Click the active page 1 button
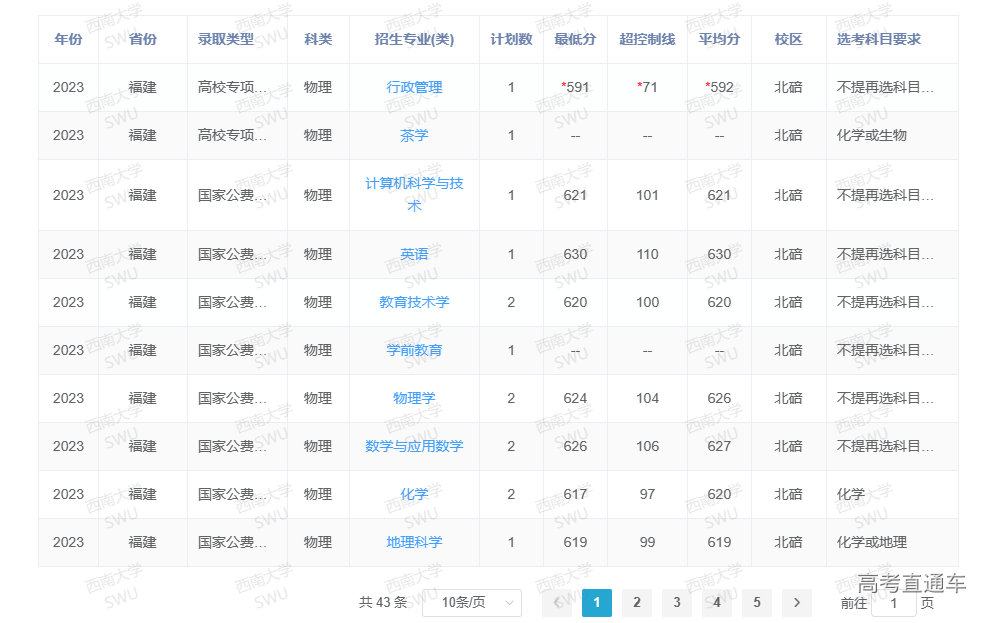This screenshot has height=623, width=995. pyautogui.click(x=597, y=602)
